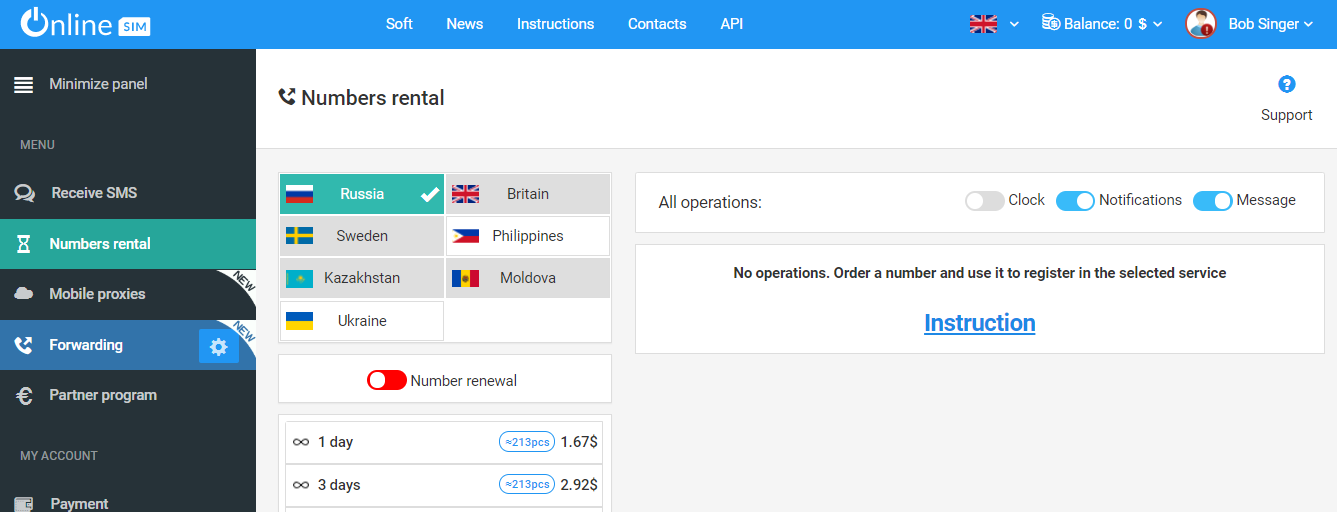
Task: Open the News menu item
Action: (x=465, y=24)
